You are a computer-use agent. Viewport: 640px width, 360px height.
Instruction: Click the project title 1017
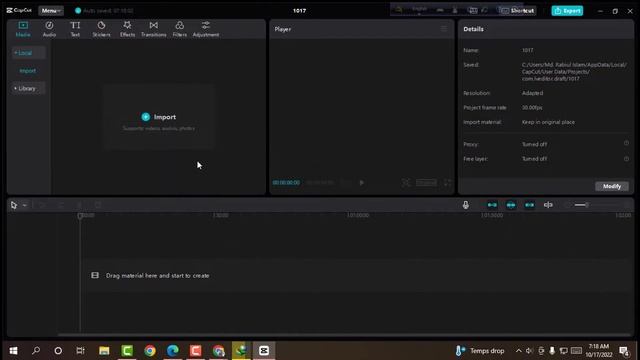[x=299, y=11]
